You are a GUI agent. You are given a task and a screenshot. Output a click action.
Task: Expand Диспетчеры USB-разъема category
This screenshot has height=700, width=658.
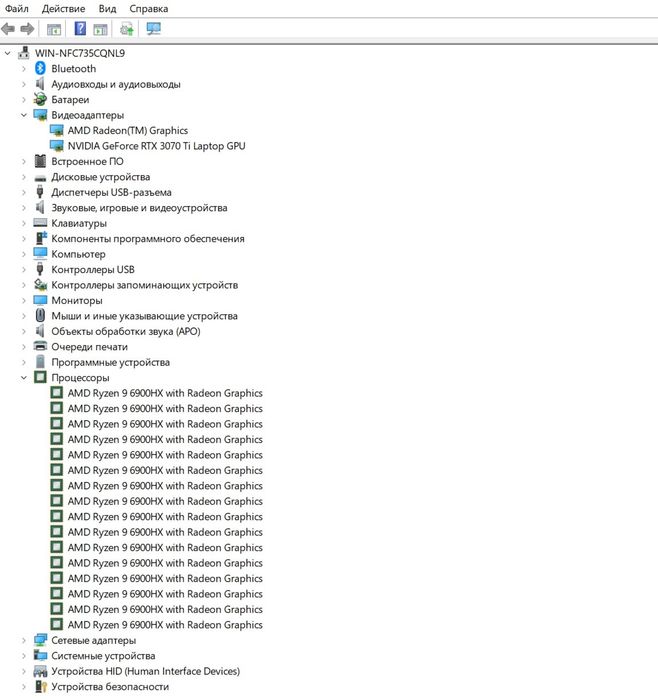click(x=24, y=192)
